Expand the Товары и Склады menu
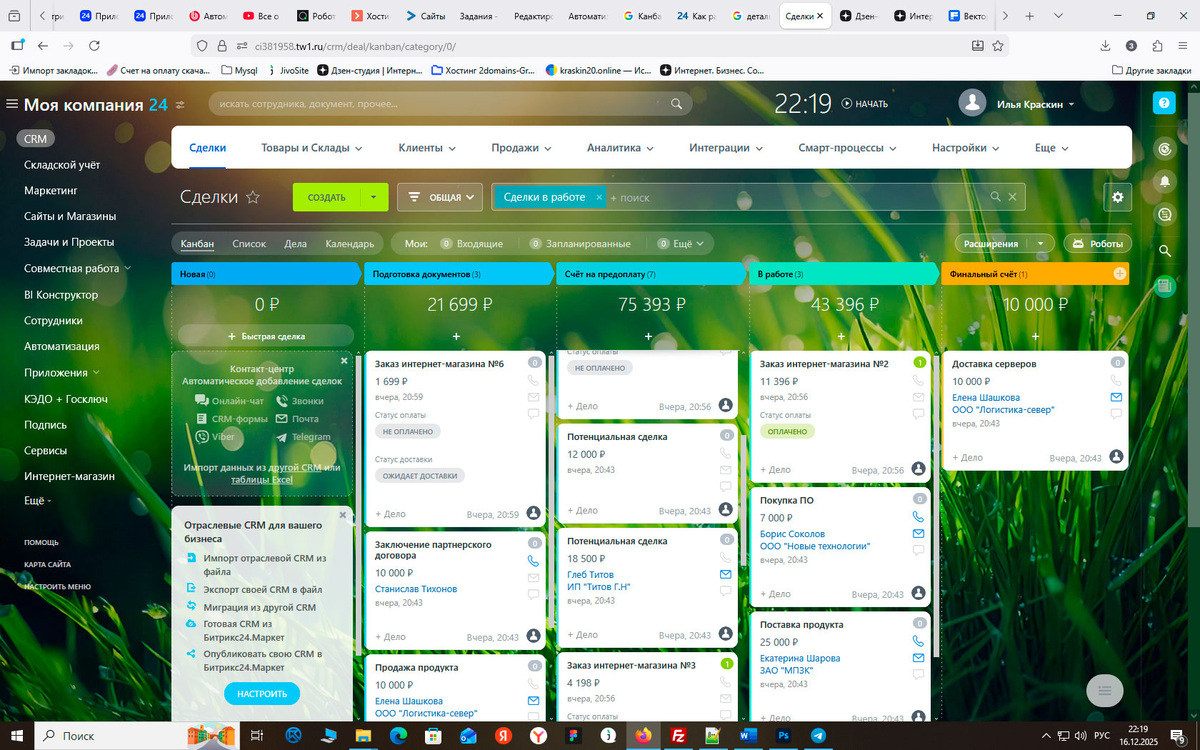Screen dimensions: 1200x750 coord(311,148)
